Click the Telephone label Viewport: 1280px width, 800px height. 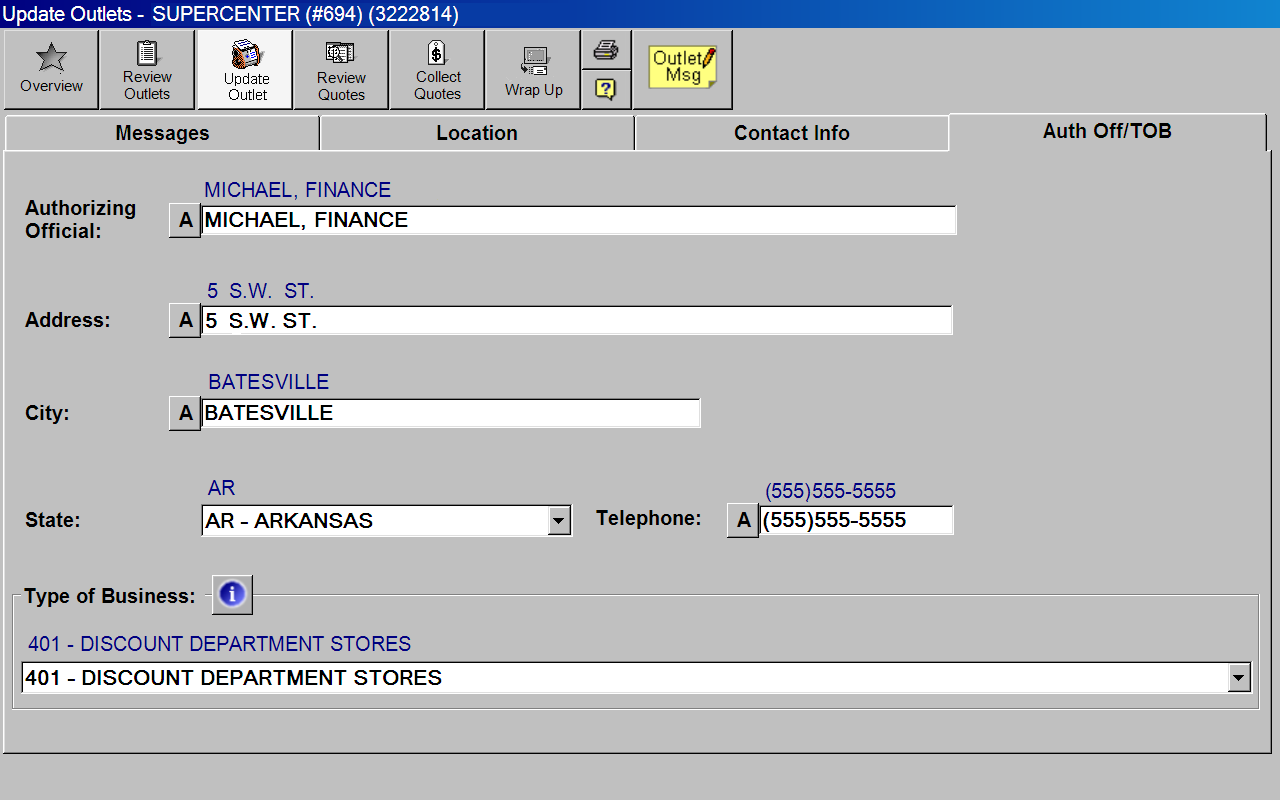pyautogui.click(x=648, y=518)
